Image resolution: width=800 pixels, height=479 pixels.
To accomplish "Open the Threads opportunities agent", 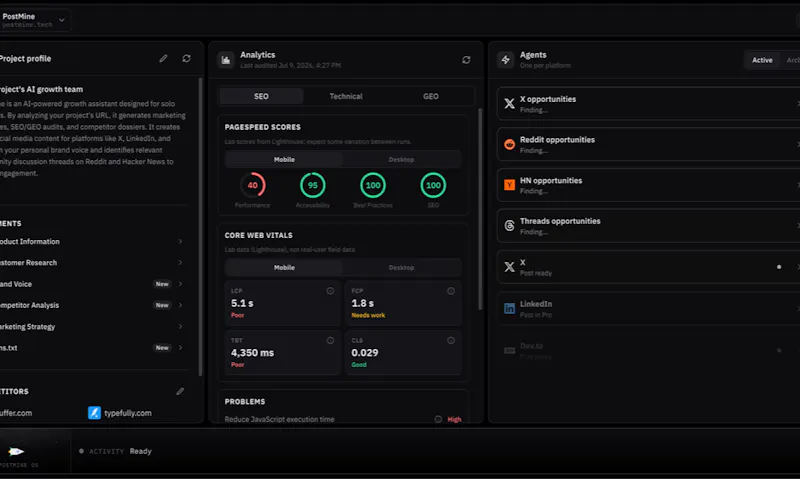I will pos(648,226).
